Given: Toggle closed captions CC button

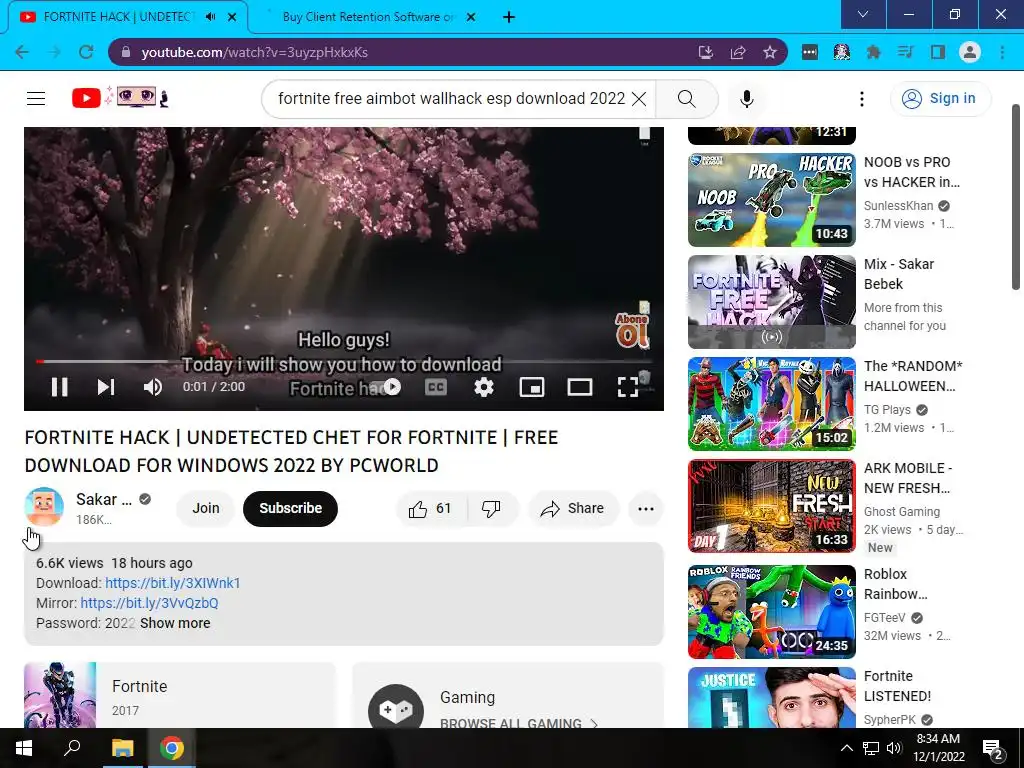Looking at the screenshot, I should pos(436,387).
